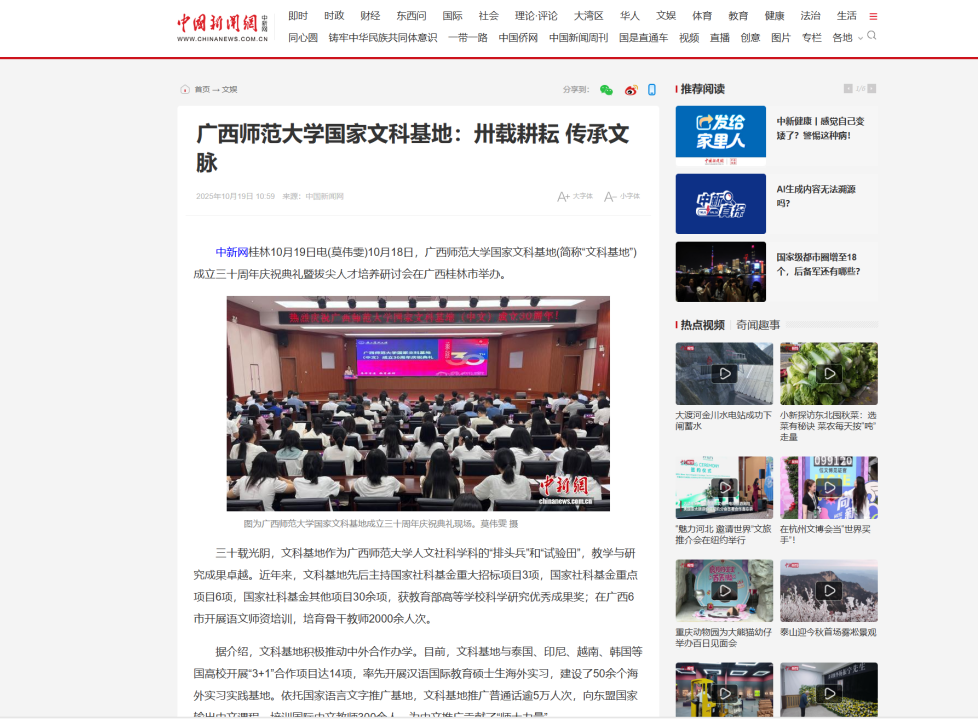The width and height of the screenshot is (978, 719).
Task: Click the search magnifier icon
Action: (x=871, y=36)
